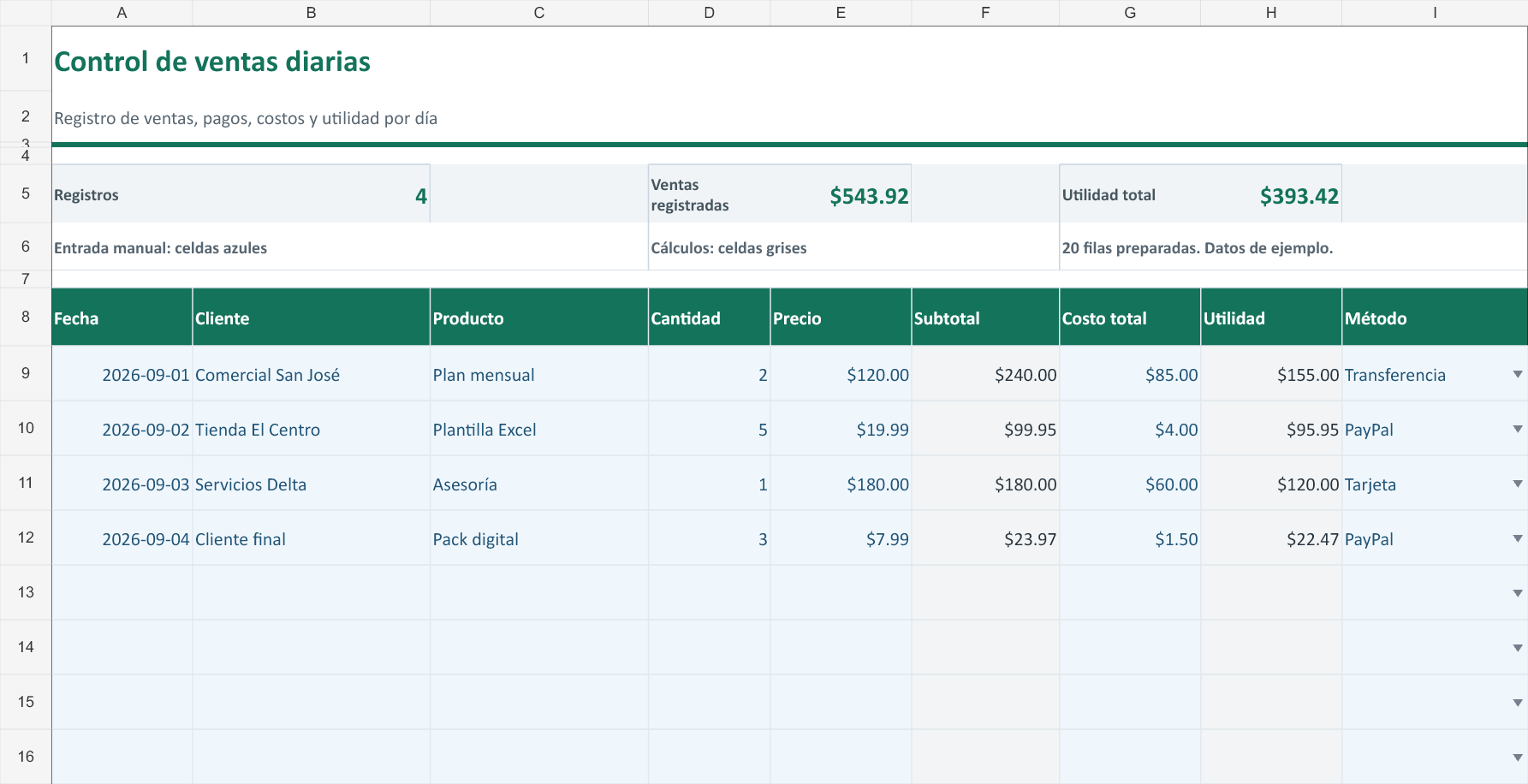Open the empty Método dropdown in row 14
Viewport: 1528px width, 784px height.
tap(1517, 648)
